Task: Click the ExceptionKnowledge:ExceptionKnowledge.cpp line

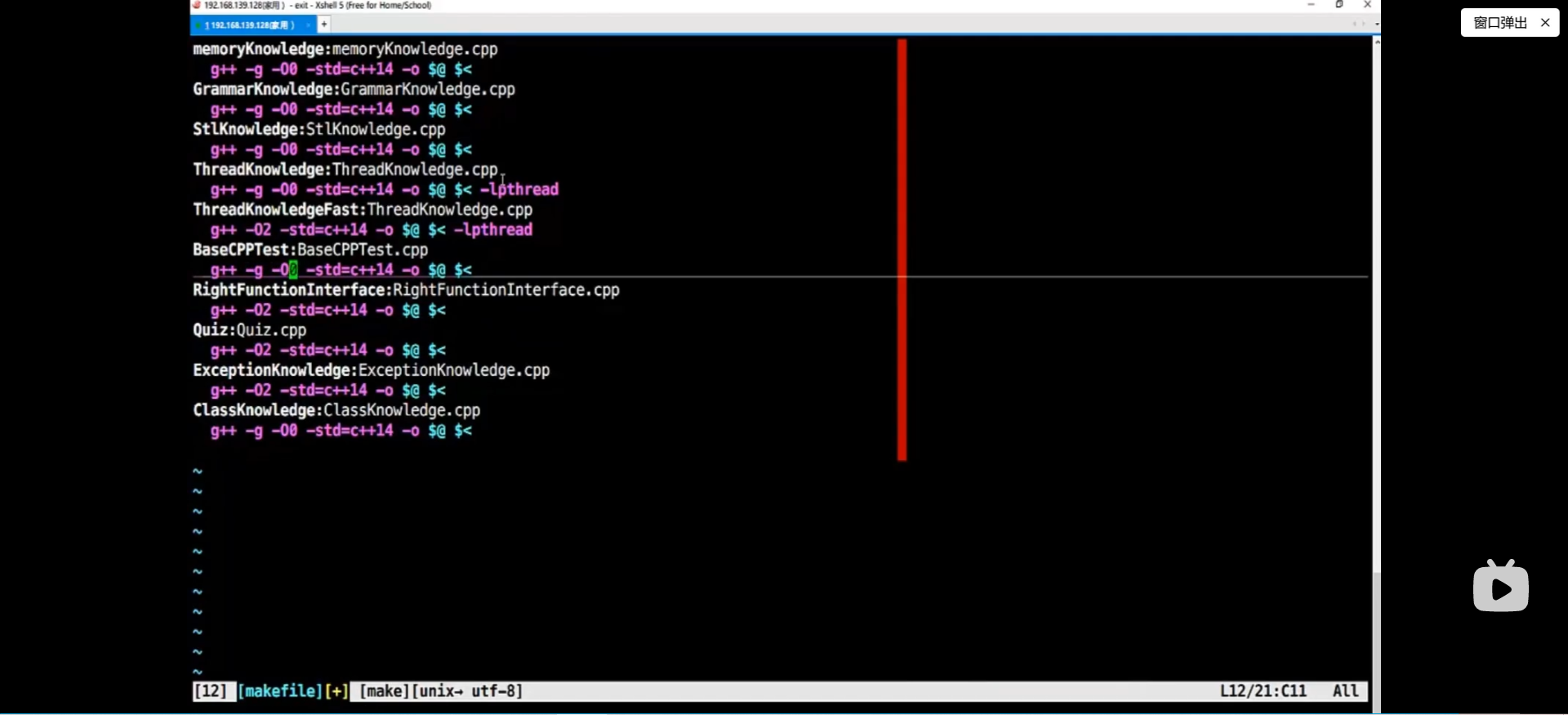Action: 372,369
